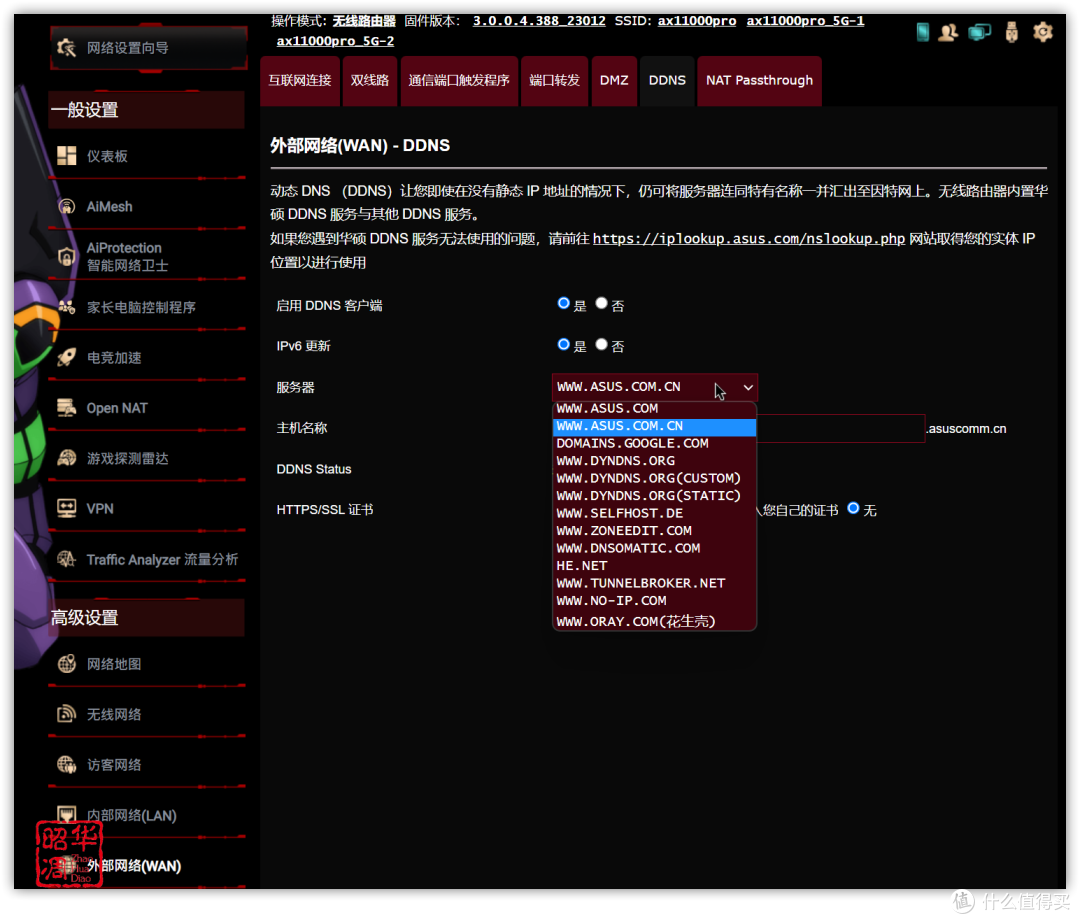The image size is (1080, 924).
Task: Click the Traffic Analyzer icon
Action: (x=67, y=559)
